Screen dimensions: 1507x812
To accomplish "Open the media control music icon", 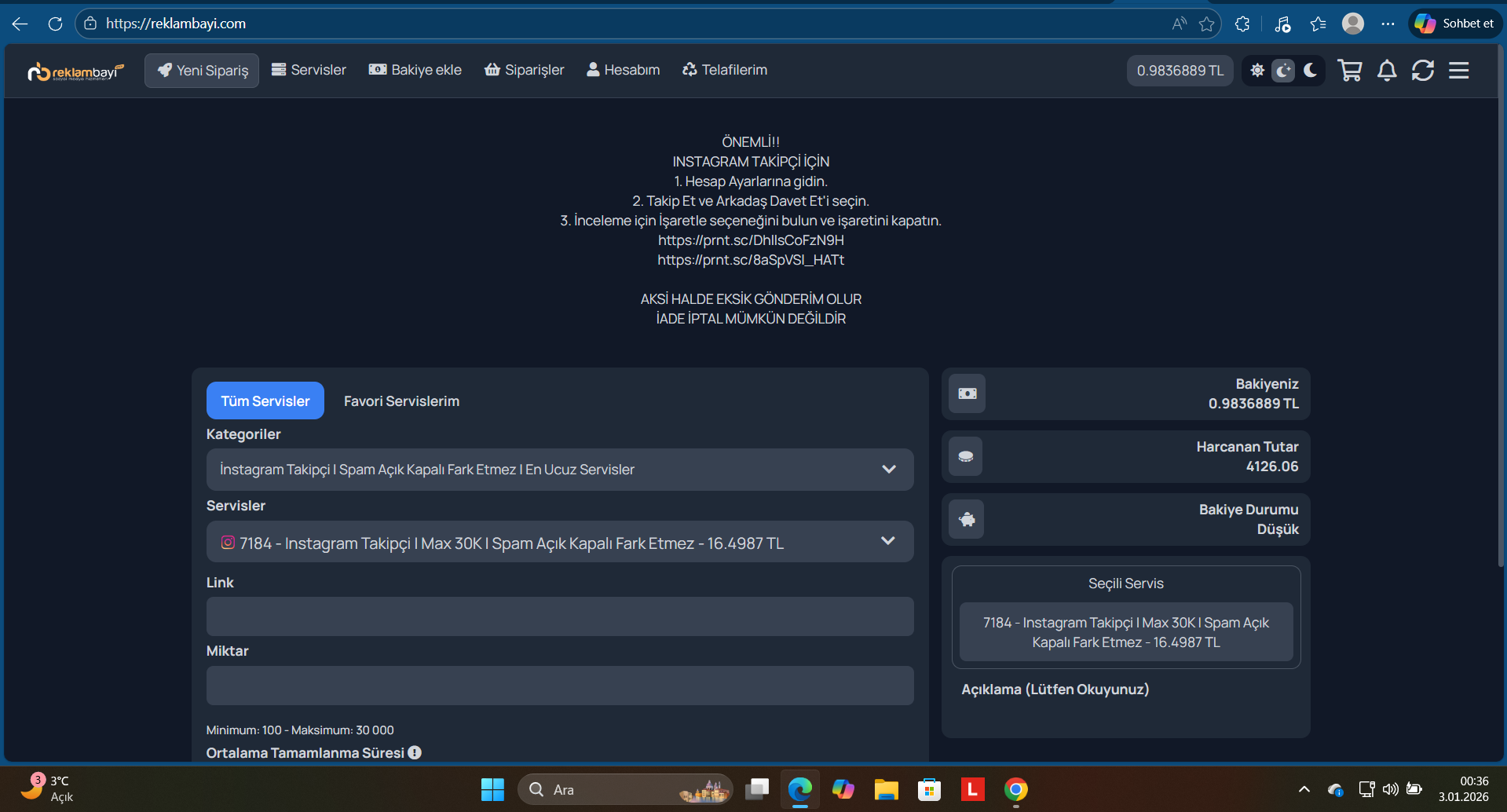I will coord(1283,24).
